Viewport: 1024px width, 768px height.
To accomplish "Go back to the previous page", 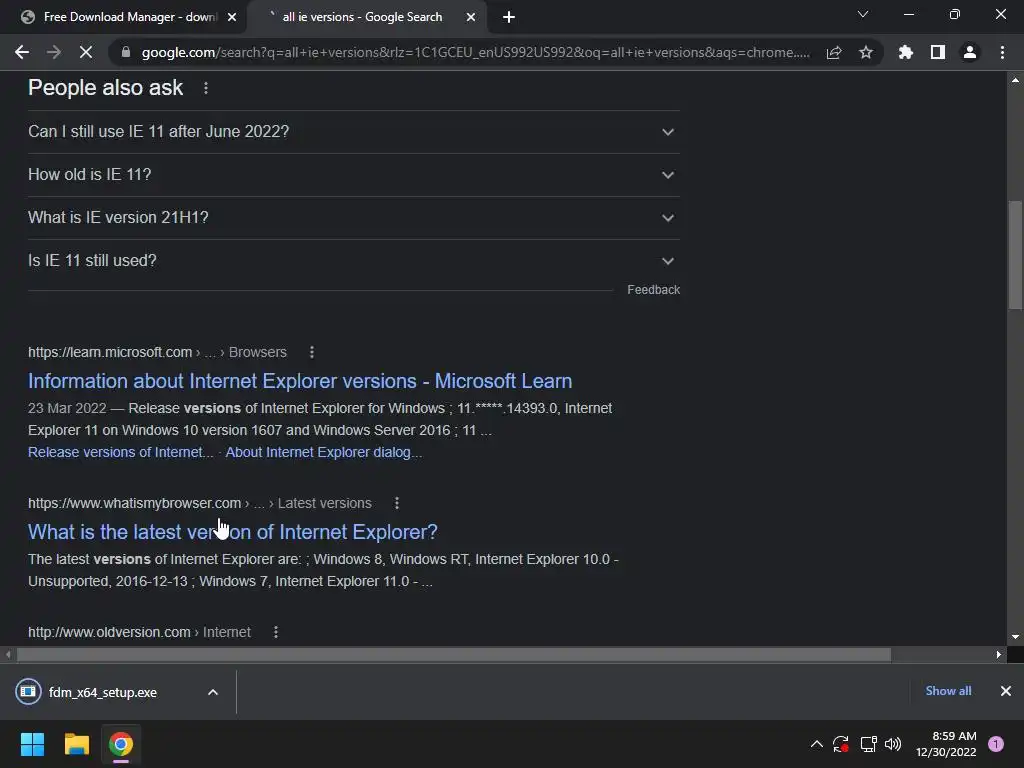I will pos(22,52).
